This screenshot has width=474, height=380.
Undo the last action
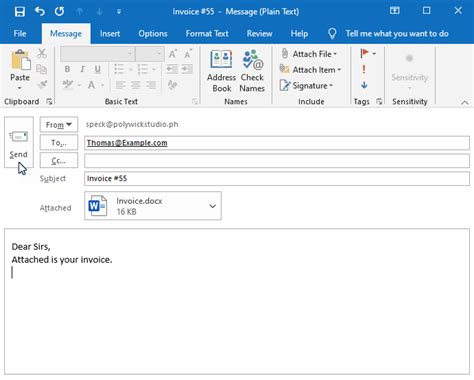40,11
